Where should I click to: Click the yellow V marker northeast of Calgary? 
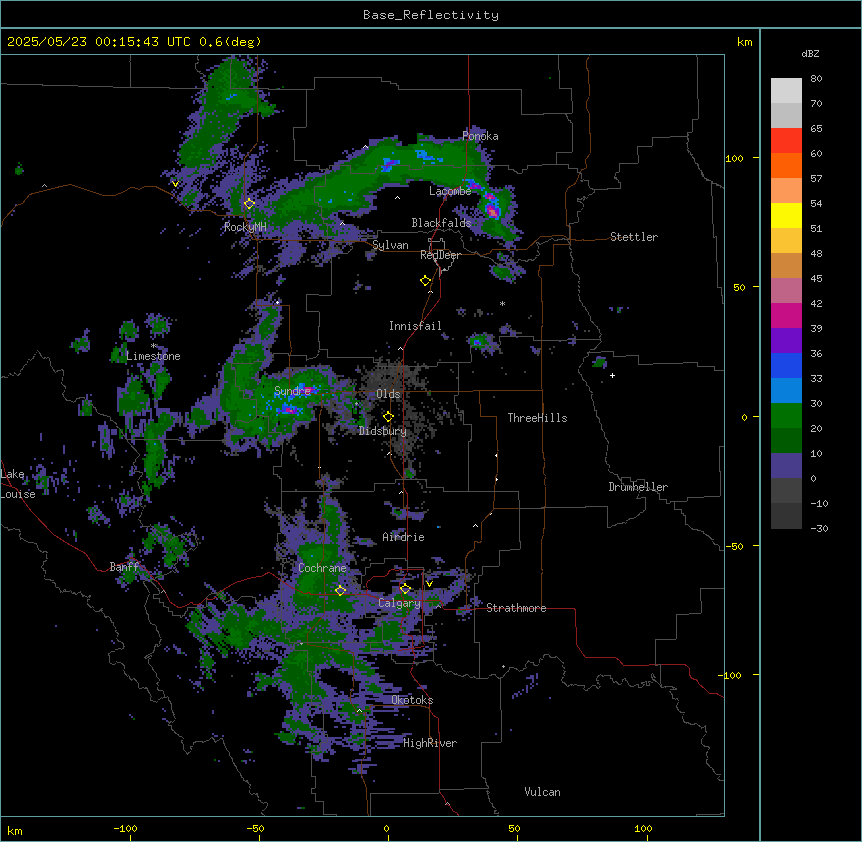(x=429, y=584)
